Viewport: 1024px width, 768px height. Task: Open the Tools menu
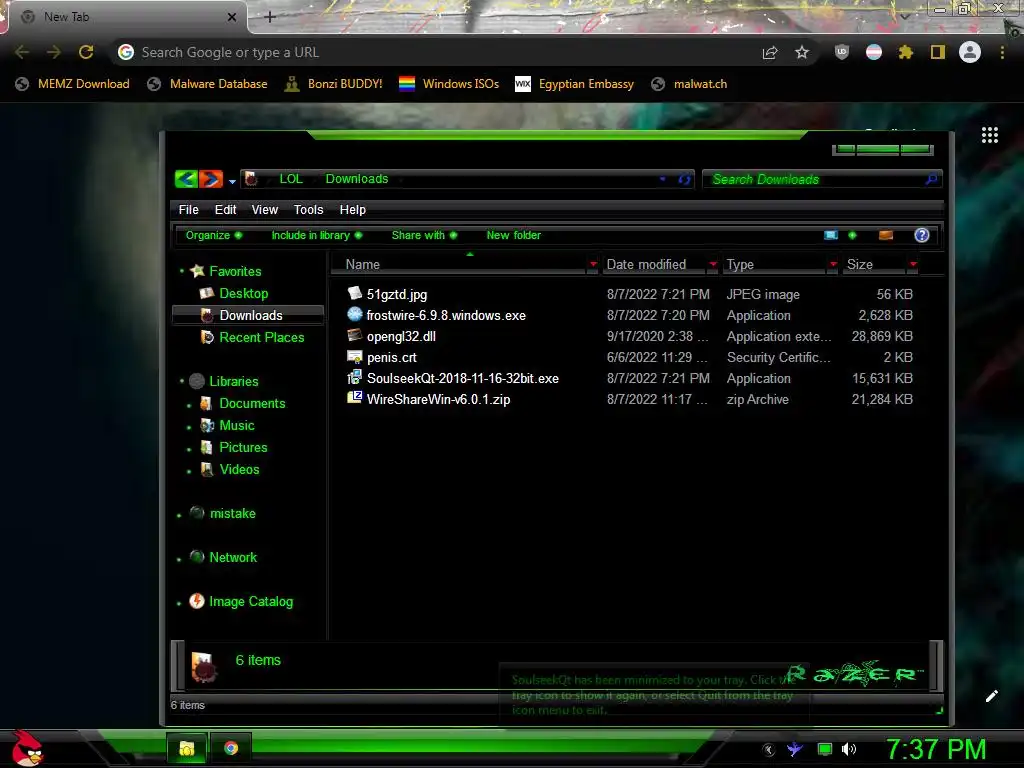tap(308, 210)
